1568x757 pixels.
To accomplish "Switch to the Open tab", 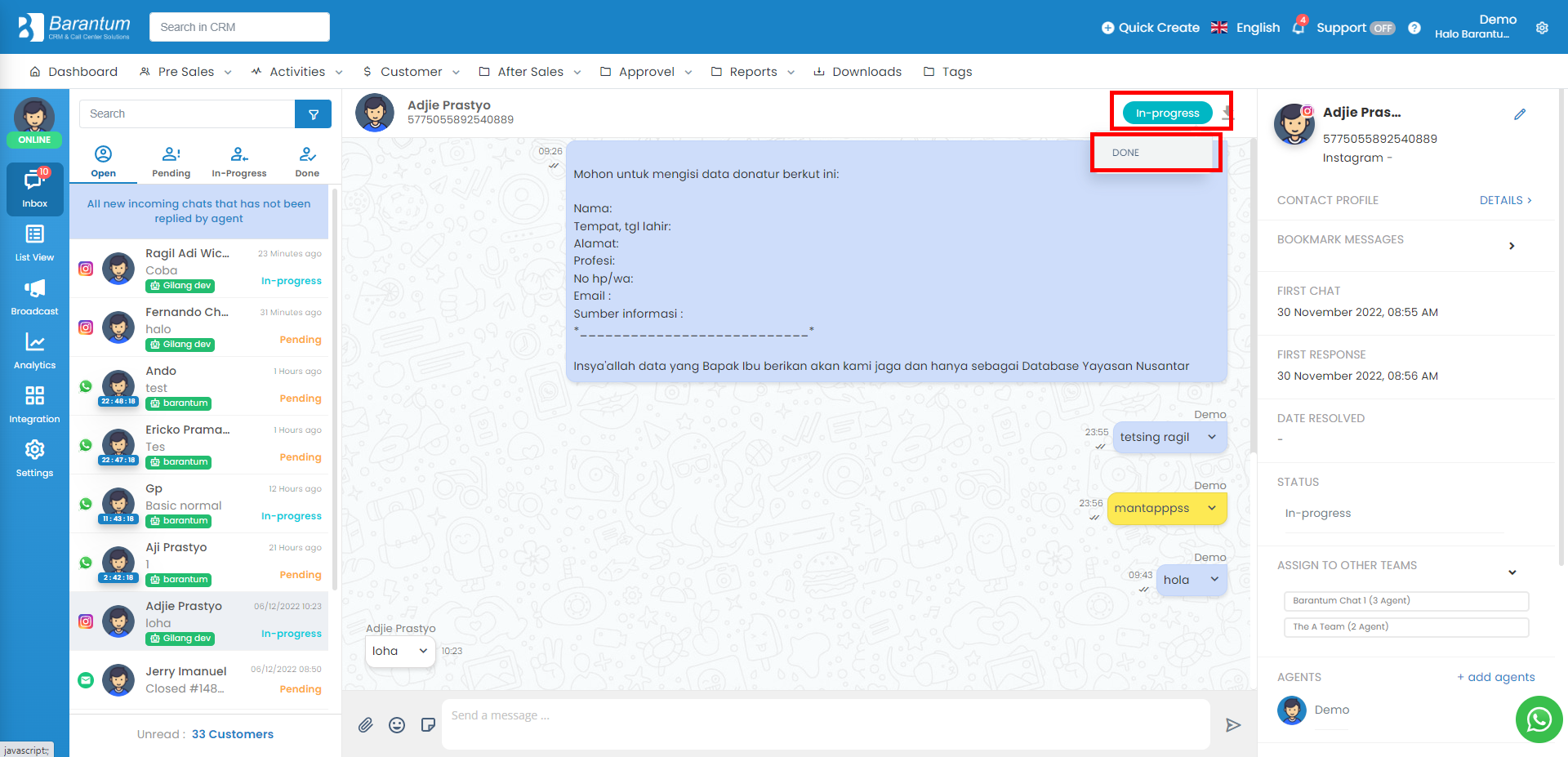I will [x=103, y=162].
